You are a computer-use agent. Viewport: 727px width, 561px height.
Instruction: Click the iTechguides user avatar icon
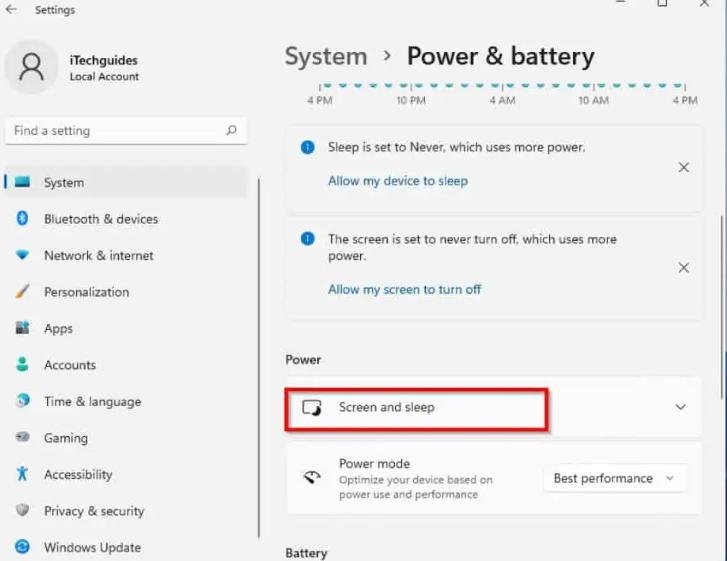coord(31,67)
